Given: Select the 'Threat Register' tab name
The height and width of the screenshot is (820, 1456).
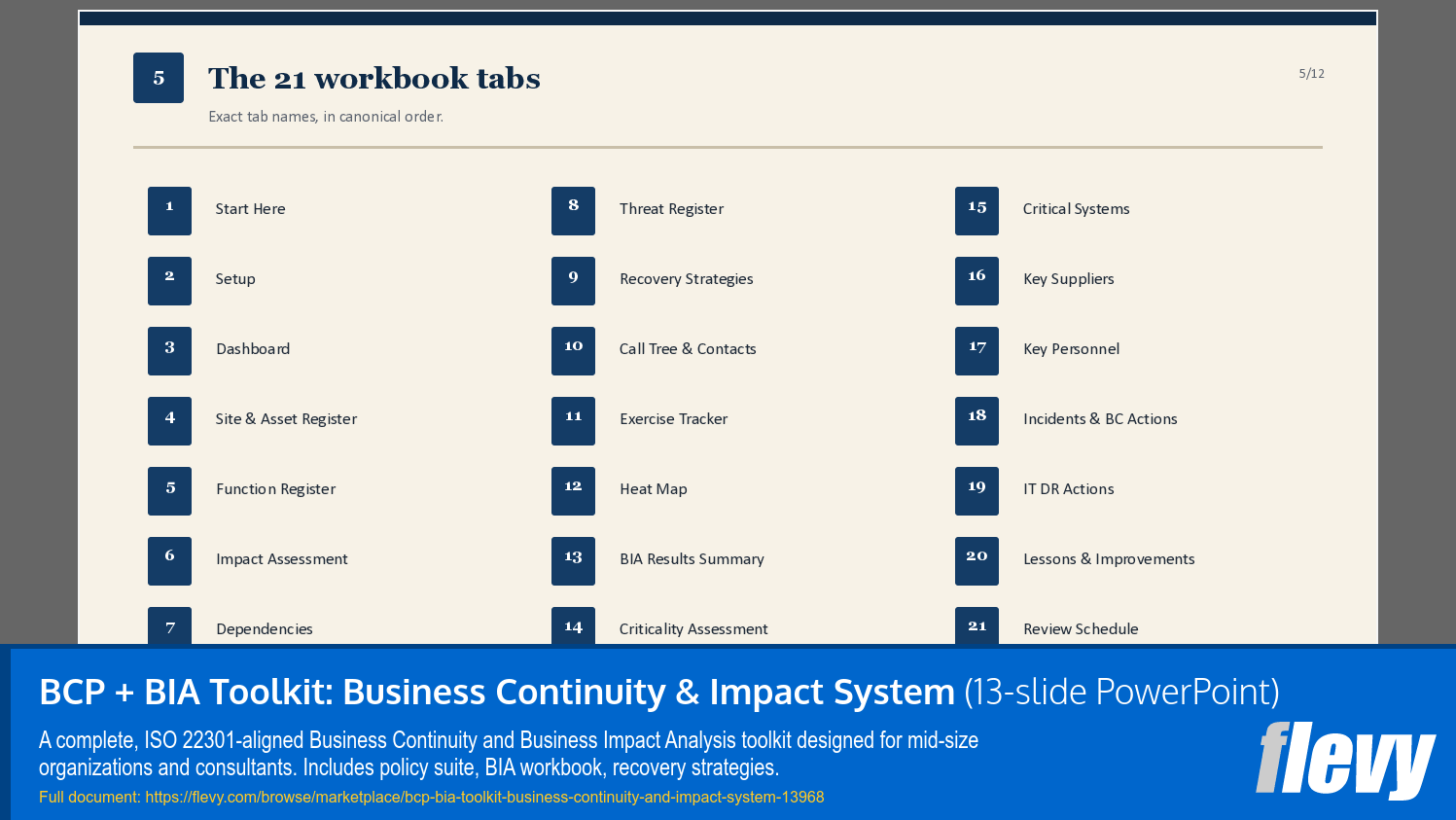Looking at the screenshot, I should point(672,209).
